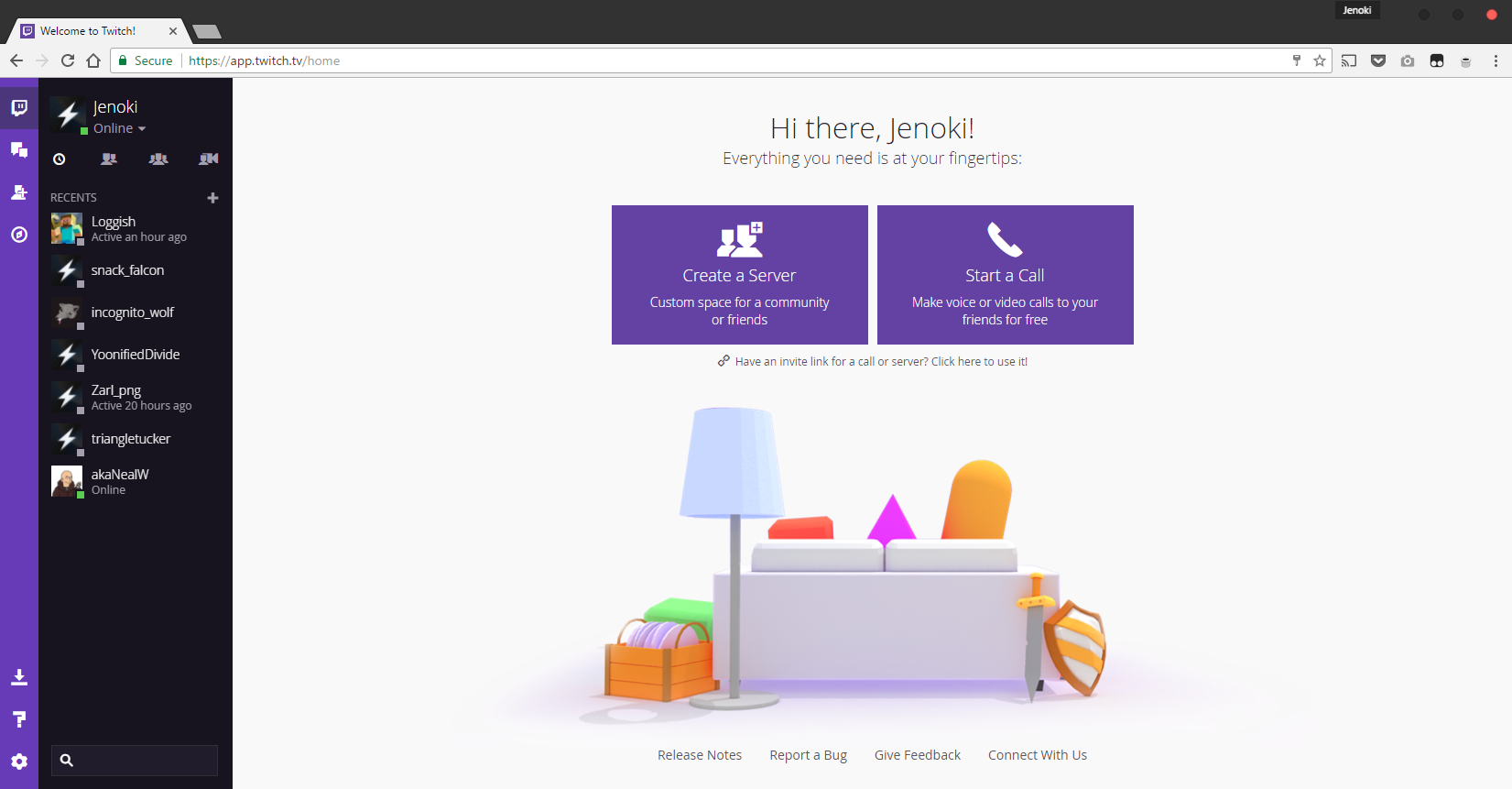The image size is (1512, 789).
Task: Click the download icon in left sidebar
Action: tap(19, 677)
